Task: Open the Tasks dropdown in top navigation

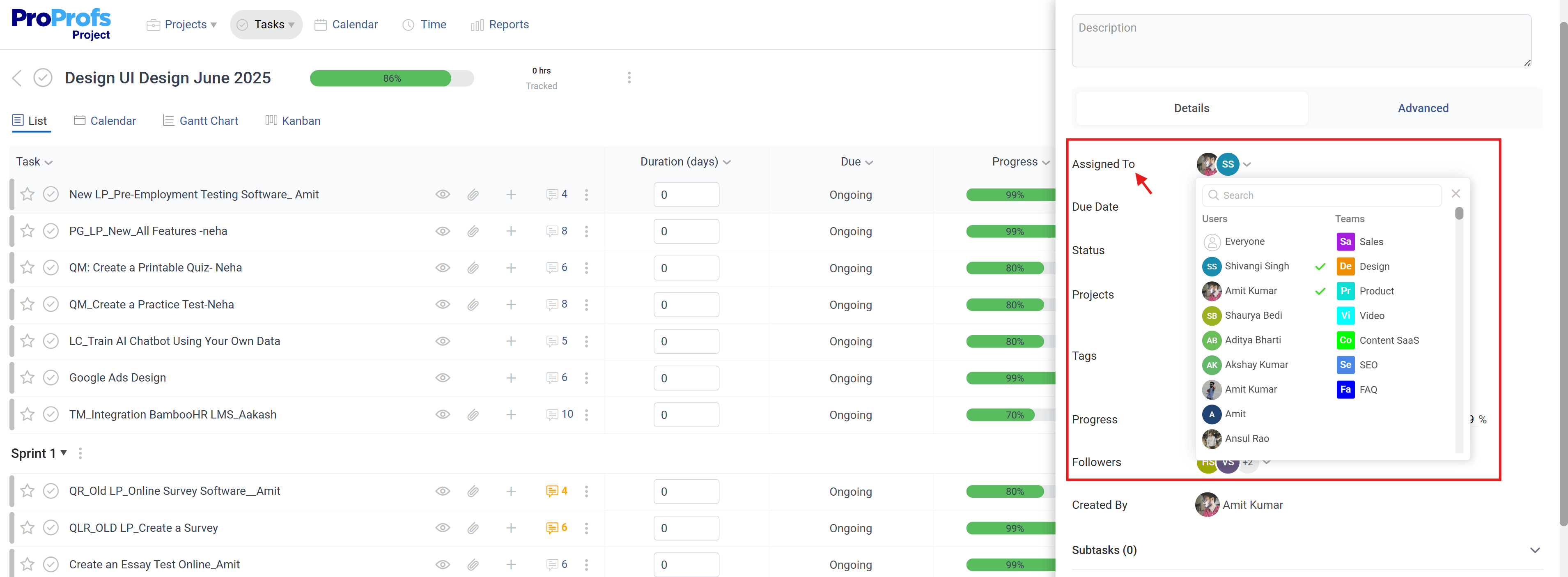Action: pyautogui.click(x=266, y=24)
